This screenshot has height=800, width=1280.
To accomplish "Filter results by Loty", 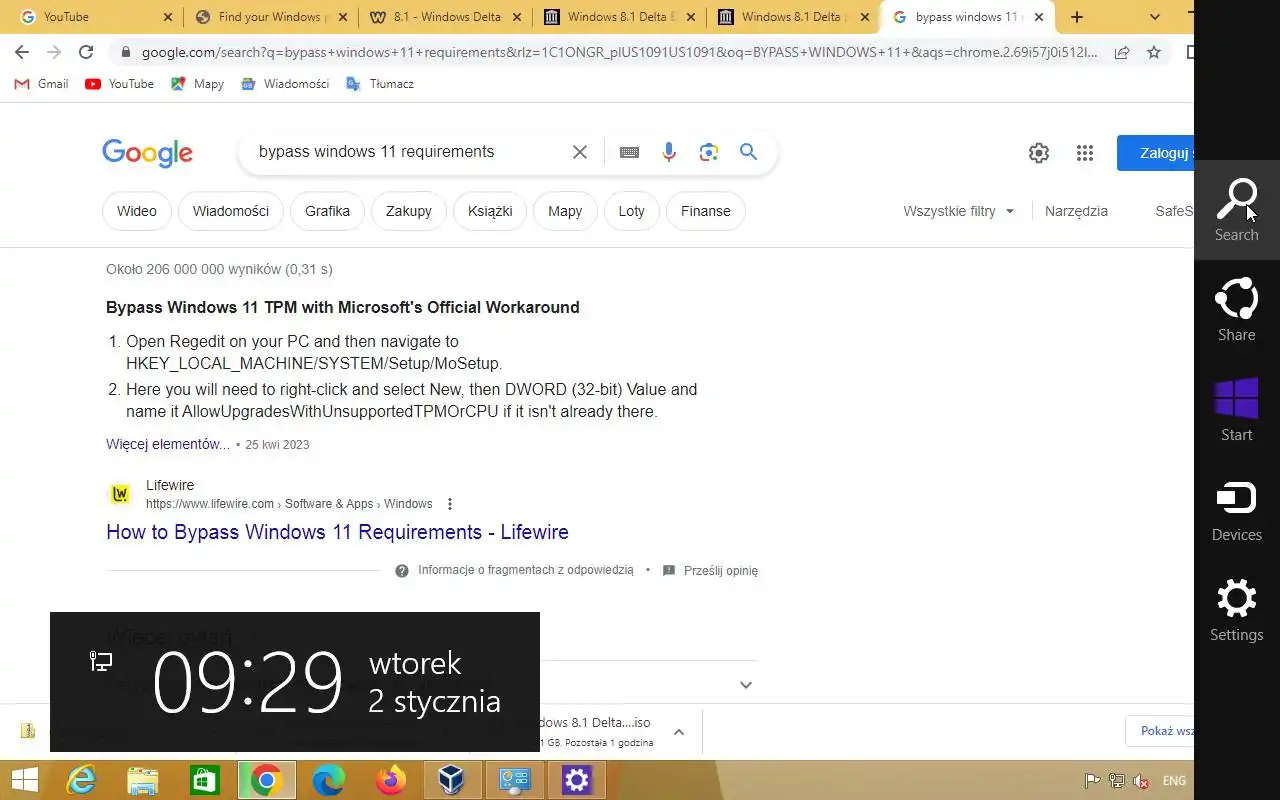I will click(631, 211).
